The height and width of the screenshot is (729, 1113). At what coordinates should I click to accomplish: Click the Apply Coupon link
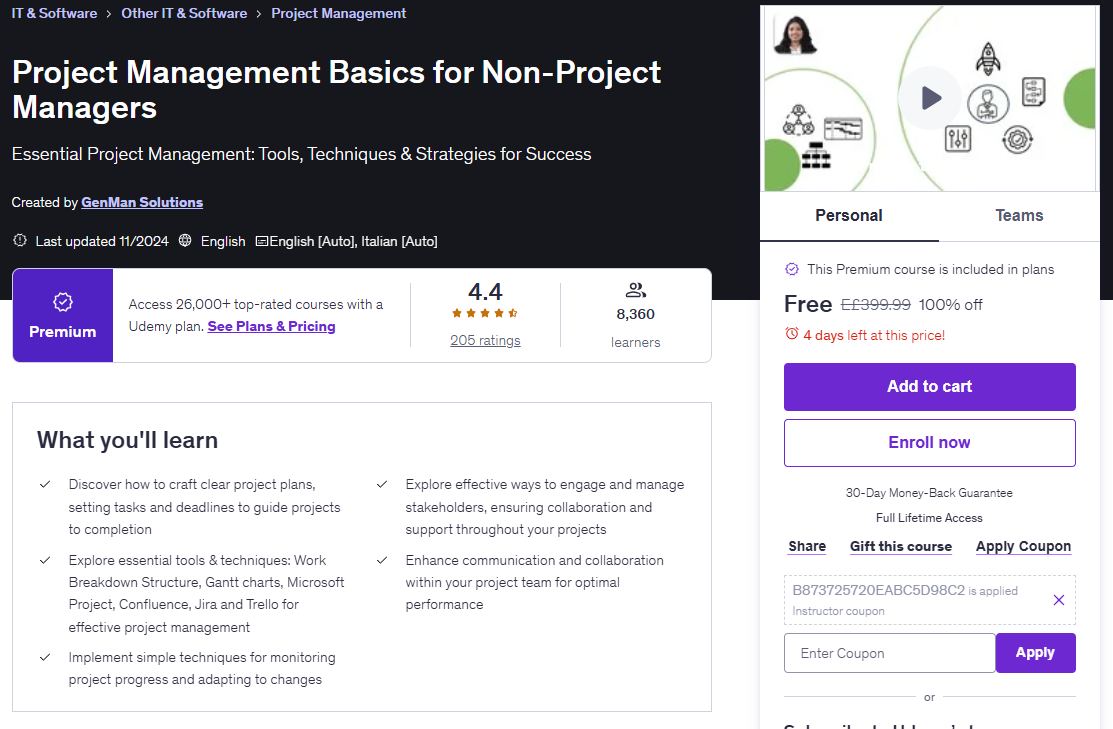click(x=1023, y=547)
